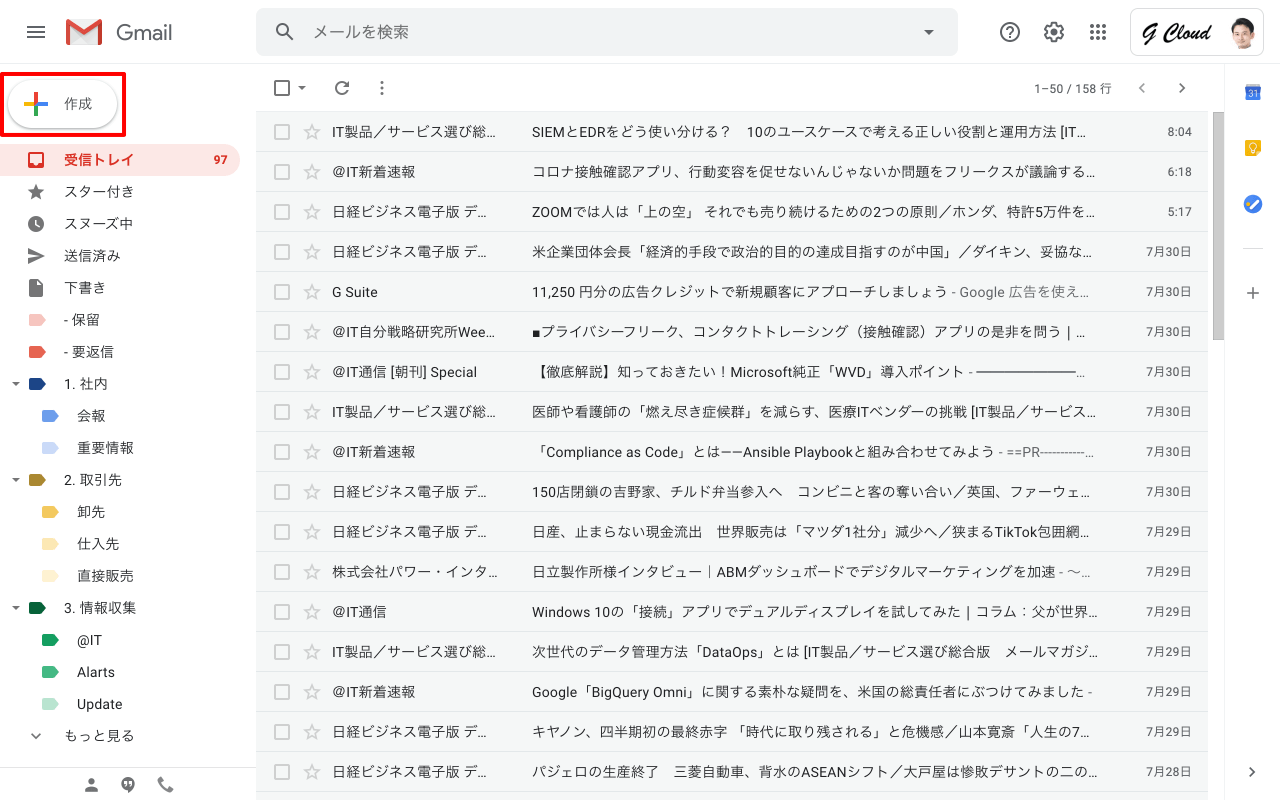Open the main menu hamburger icon
The height and width of the screenshot is (800, 1280).
pos(36,32)
